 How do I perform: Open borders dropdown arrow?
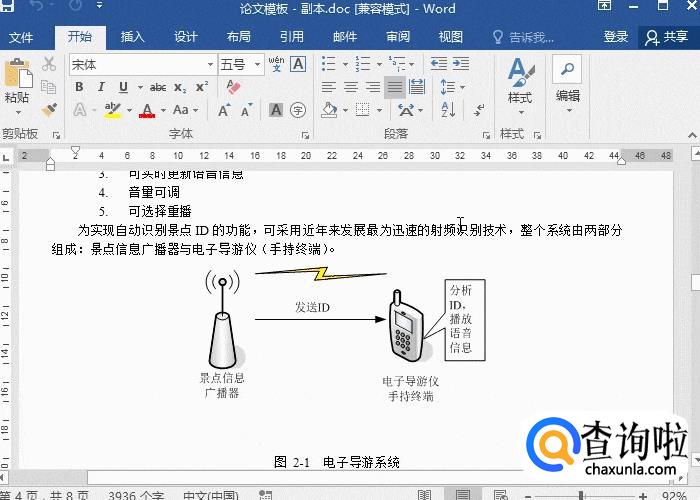click(x=379, y=110)
